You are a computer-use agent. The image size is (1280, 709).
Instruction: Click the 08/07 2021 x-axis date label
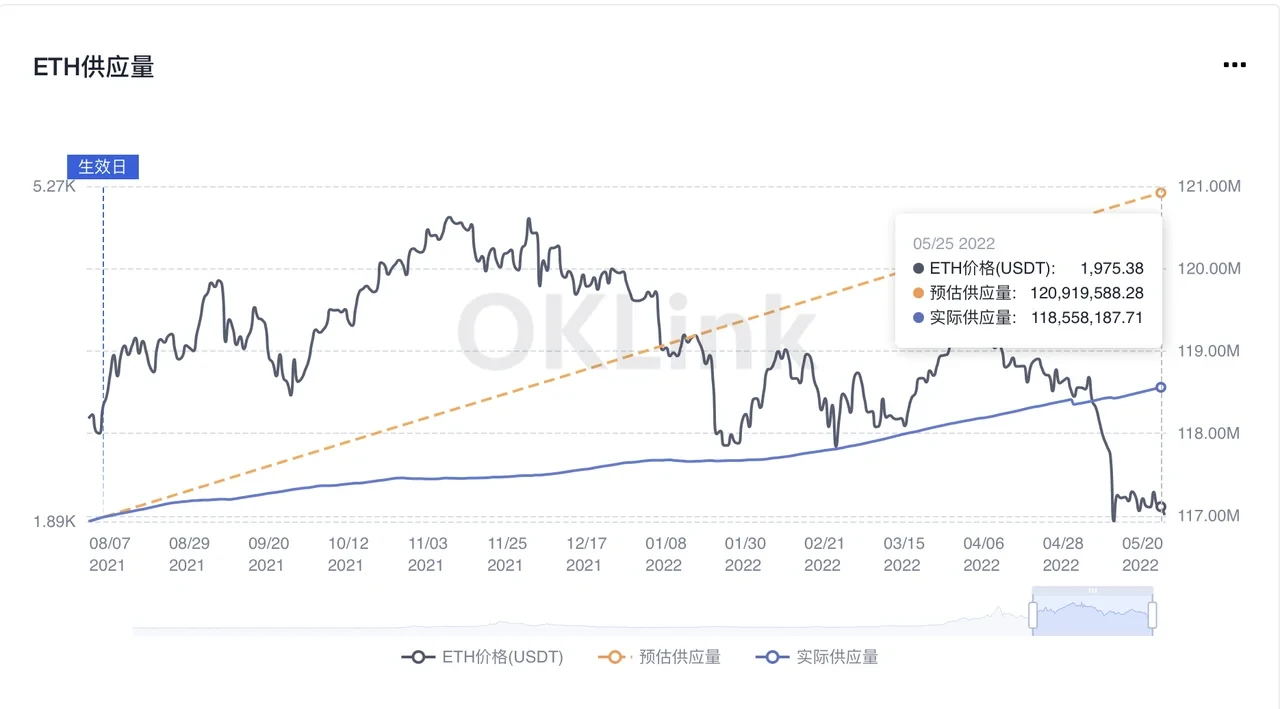(x=107, y=554)
